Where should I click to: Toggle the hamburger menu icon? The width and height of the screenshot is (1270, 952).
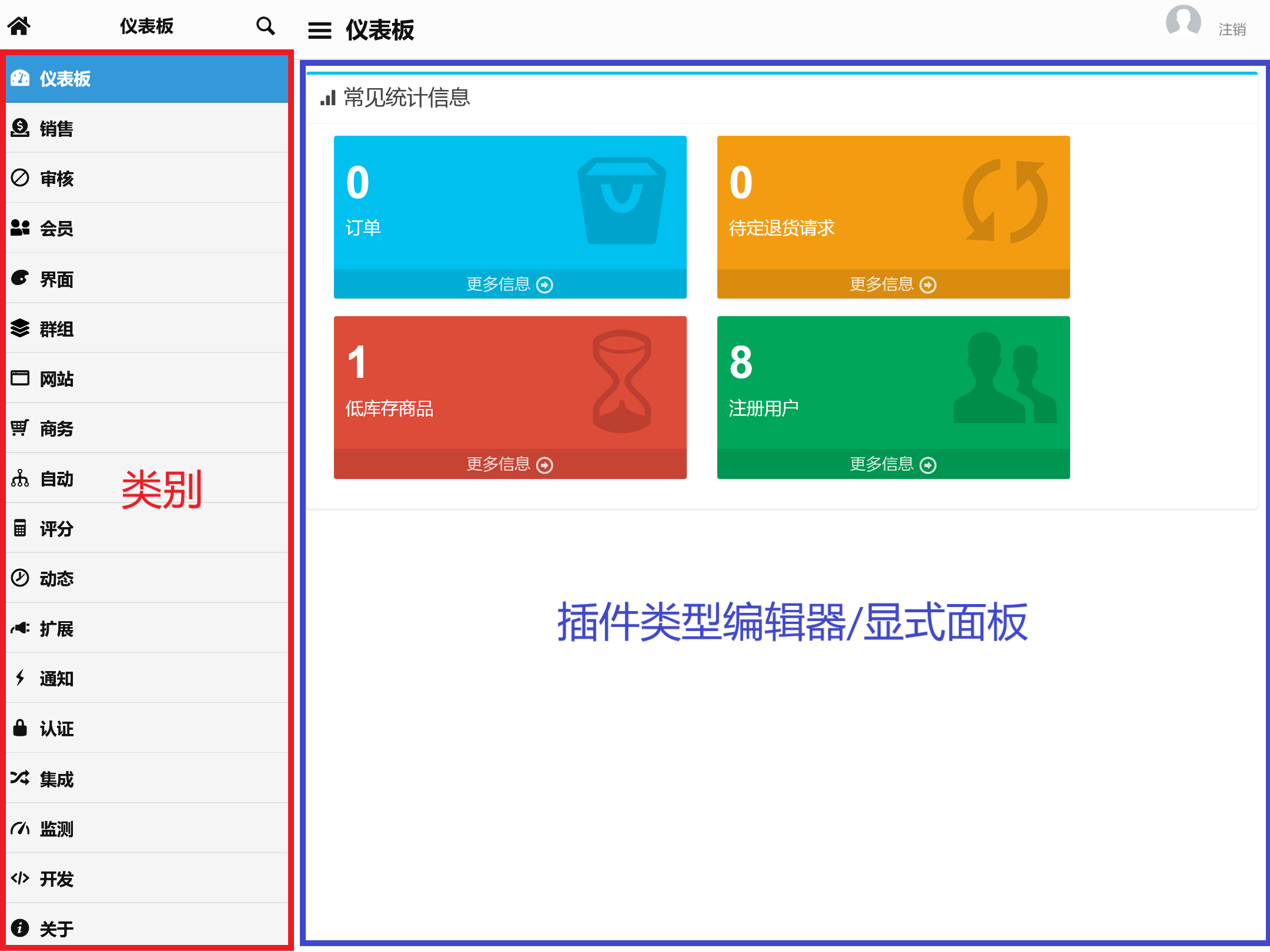(319, 30)
